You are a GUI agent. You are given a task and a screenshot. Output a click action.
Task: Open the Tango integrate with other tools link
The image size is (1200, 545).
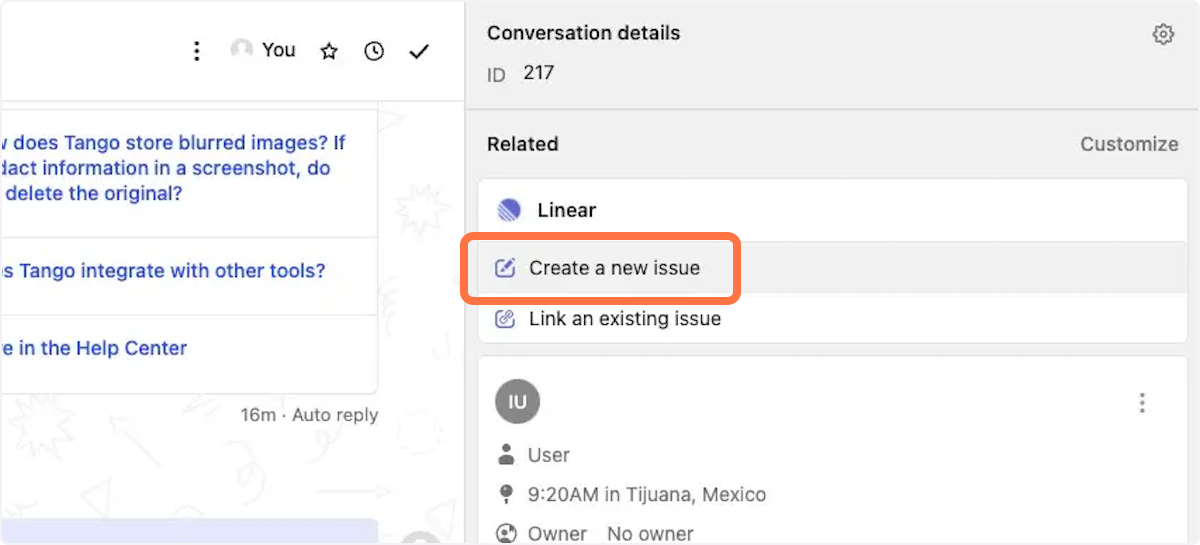tap(163, 270)
